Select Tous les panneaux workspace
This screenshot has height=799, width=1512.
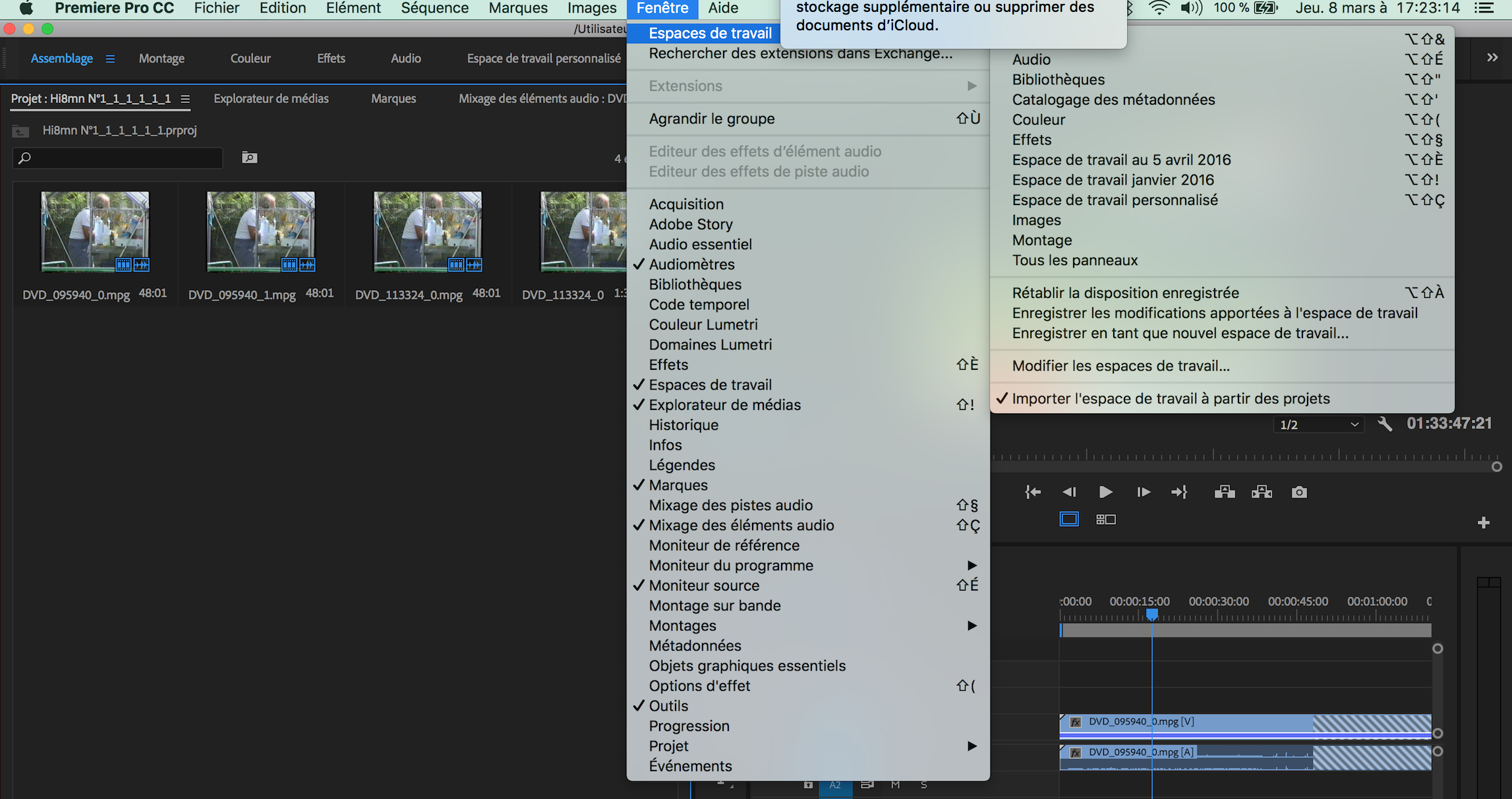click(x=1222, y=260)
